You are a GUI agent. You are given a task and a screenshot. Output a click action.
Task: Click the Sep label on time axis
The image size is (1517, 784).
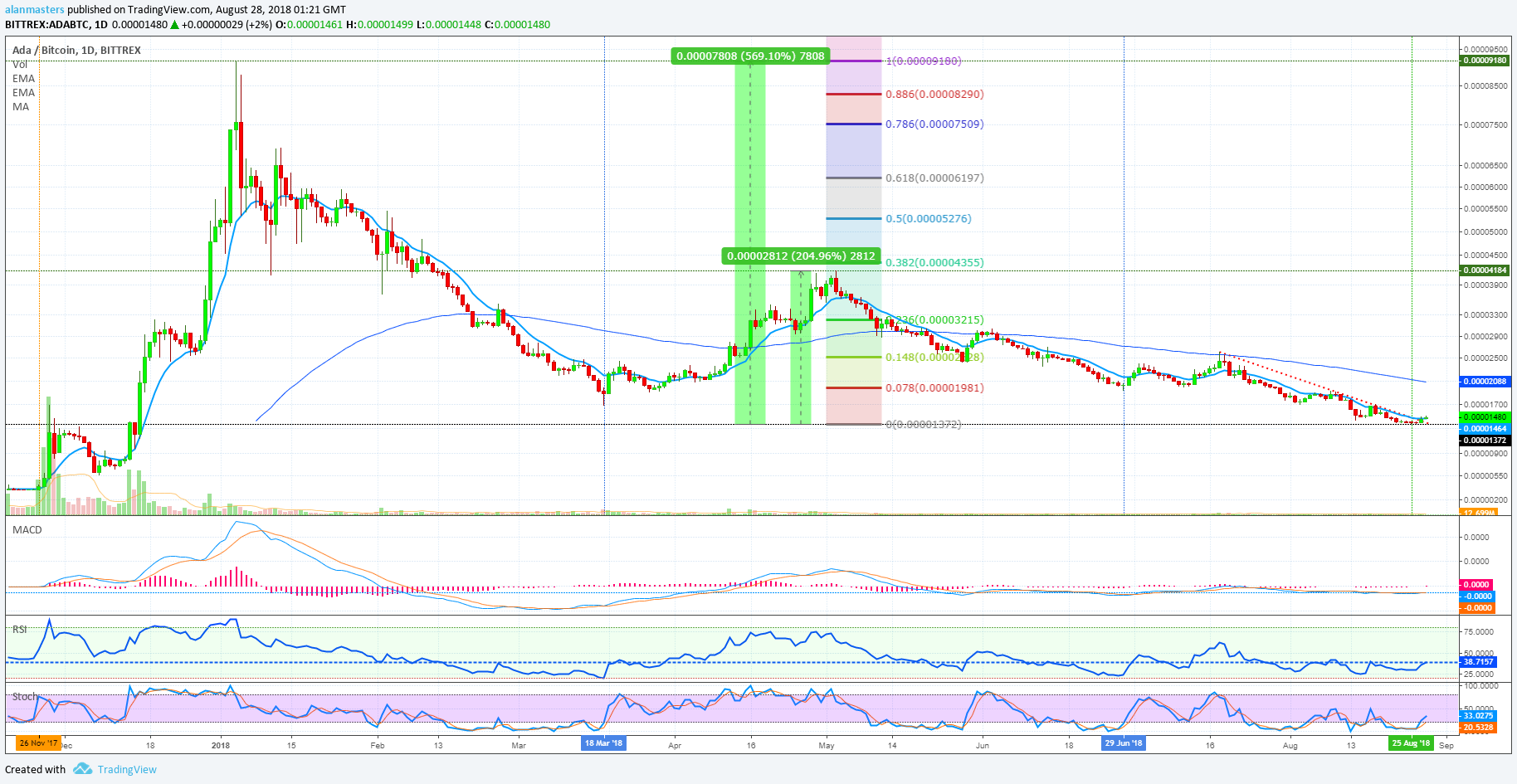(x=1446, y=745)
